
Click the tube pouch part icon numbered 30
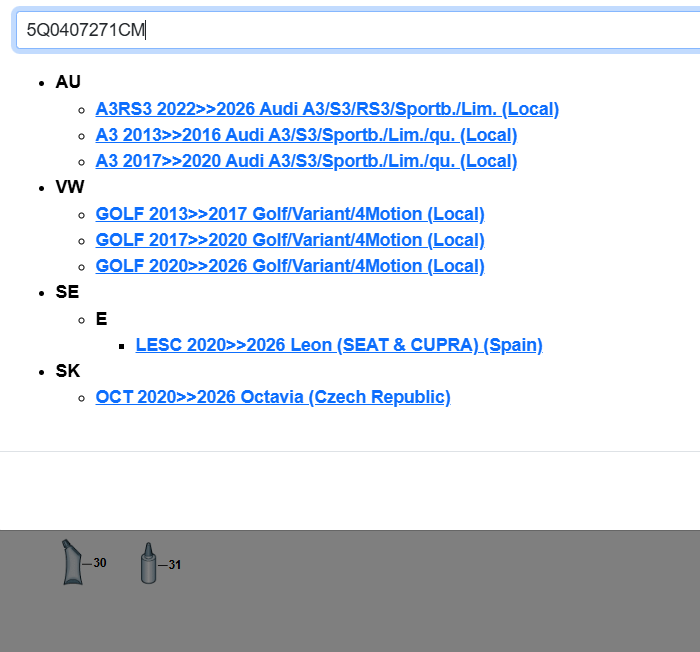[72, 563]
